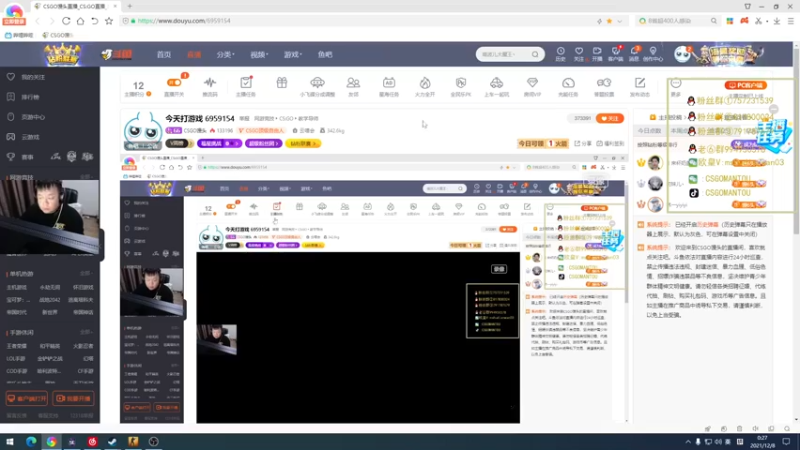Image resolution: width=800 pixels, height=450 pixels.
Task: Open the 推流码 waveform icon
Action: point(210,86)
